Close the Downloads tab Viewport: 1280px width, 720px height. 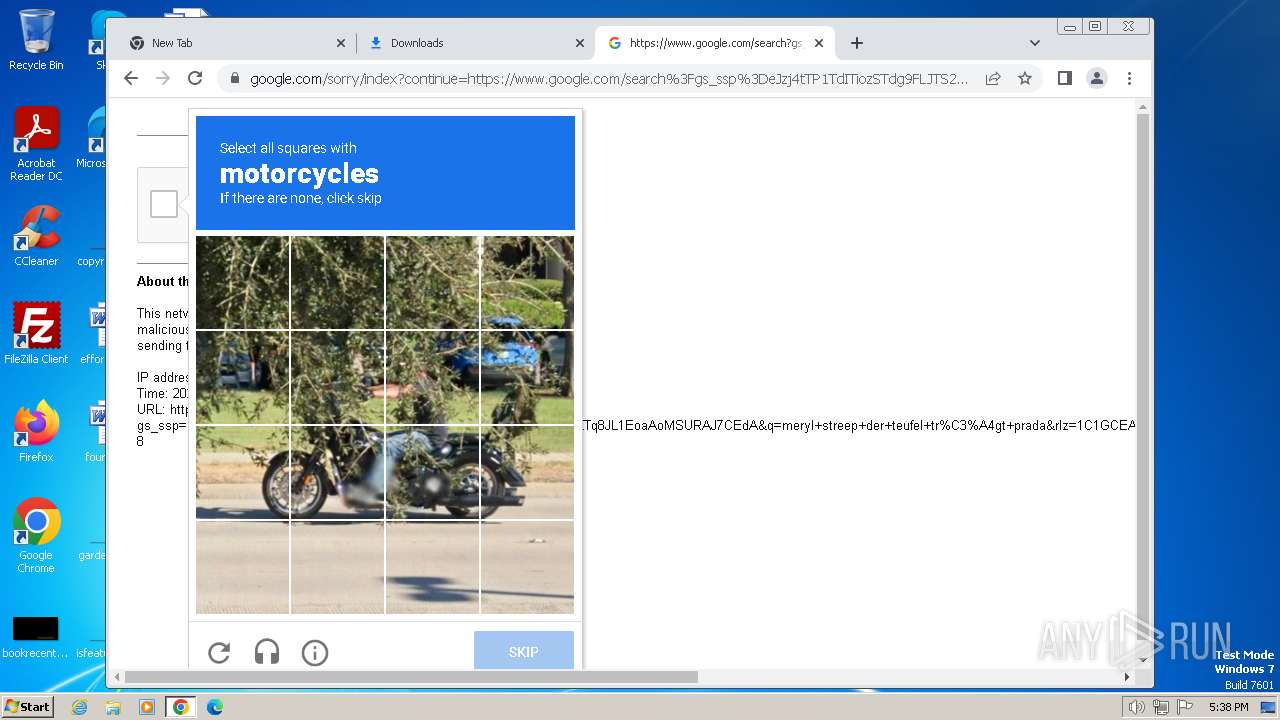pos(579,43)
